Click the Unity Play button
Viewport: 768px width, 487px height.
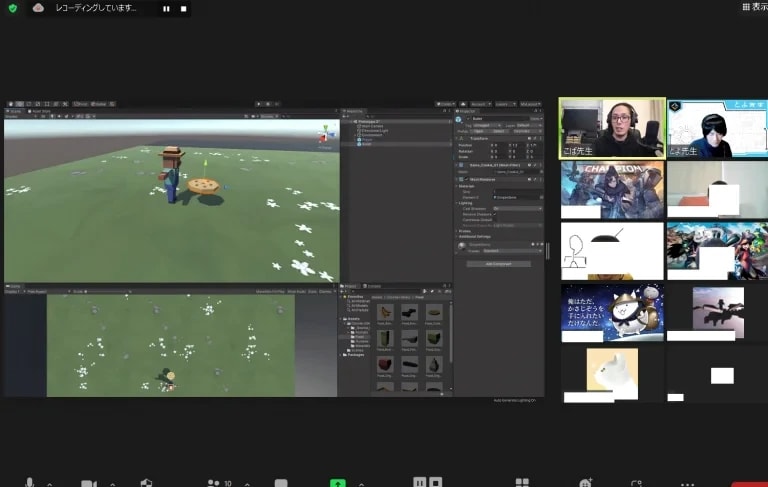(259, 104)
